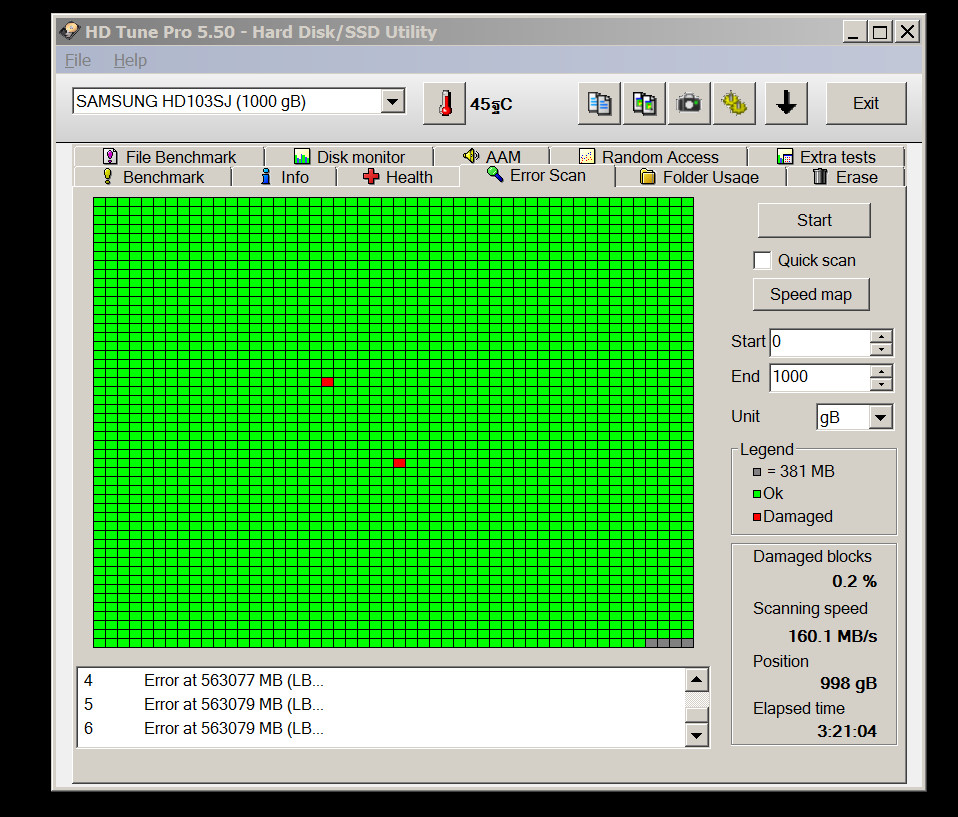Maximize the HD Tune Pro window
Screen dimensions: 958x817
click(880, 31)
